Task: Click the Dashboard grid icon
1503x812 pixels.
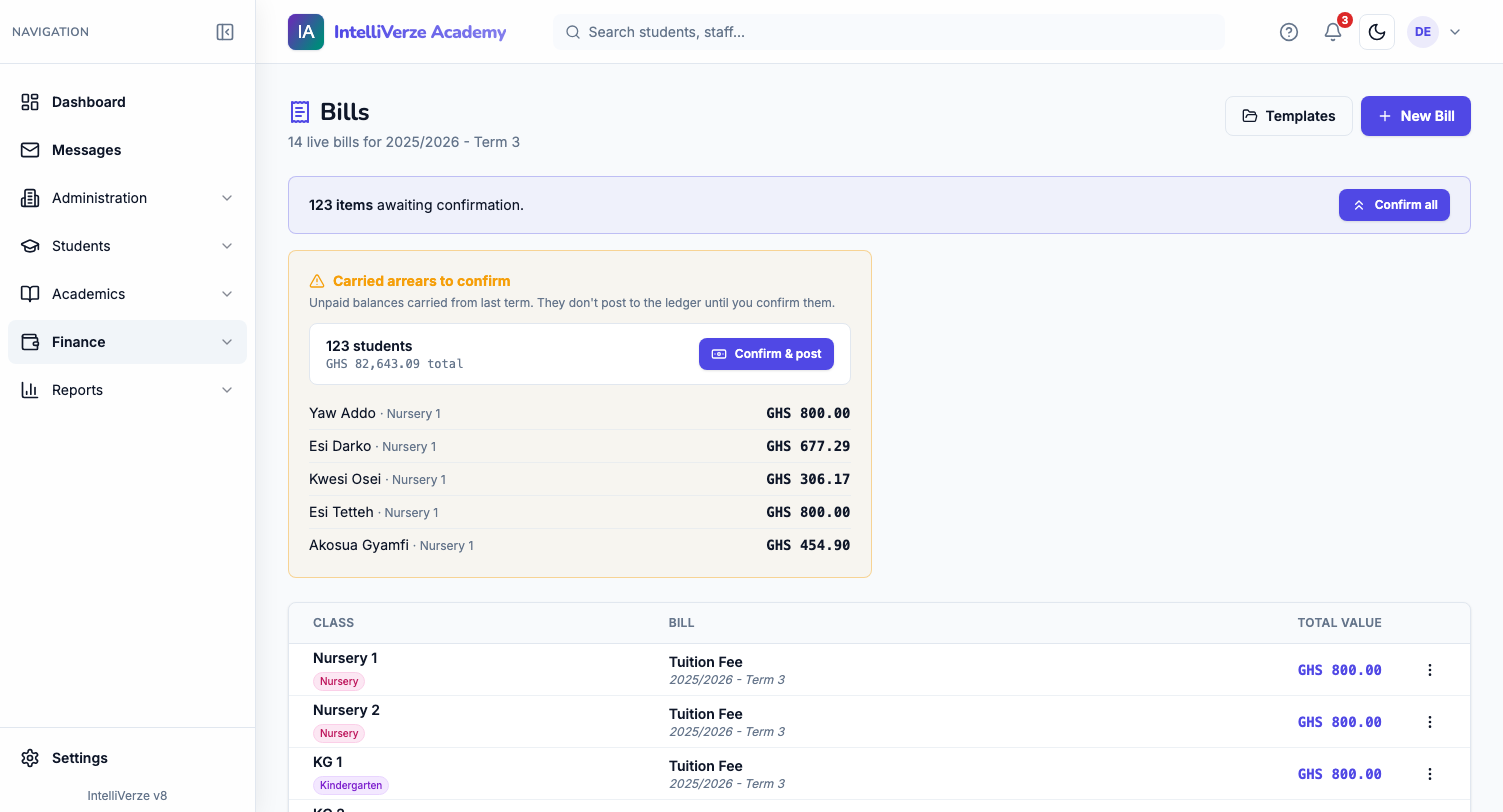Action: click(30, 102)
